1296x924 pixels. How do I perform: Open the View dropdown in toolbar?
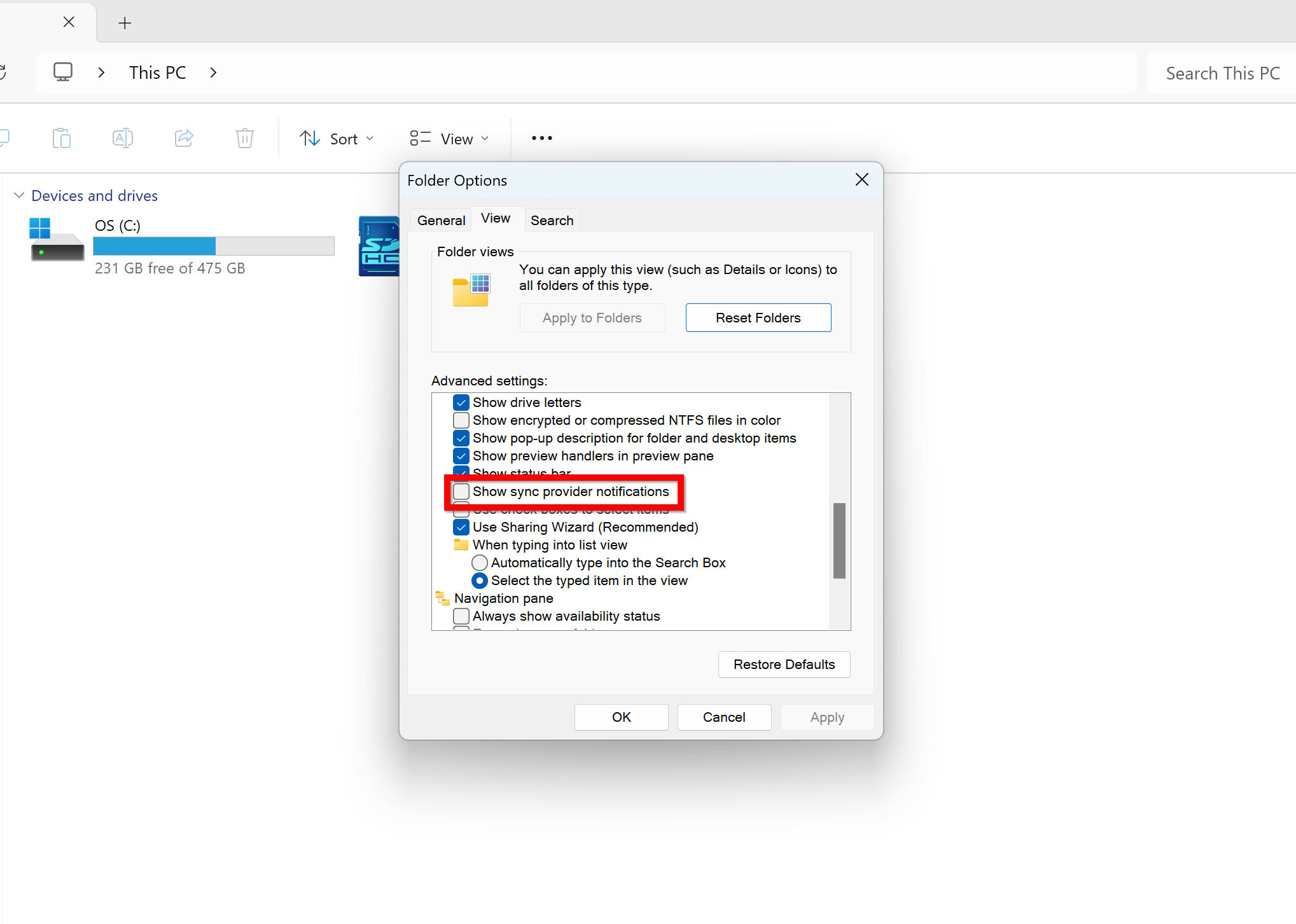pos(449,139)
